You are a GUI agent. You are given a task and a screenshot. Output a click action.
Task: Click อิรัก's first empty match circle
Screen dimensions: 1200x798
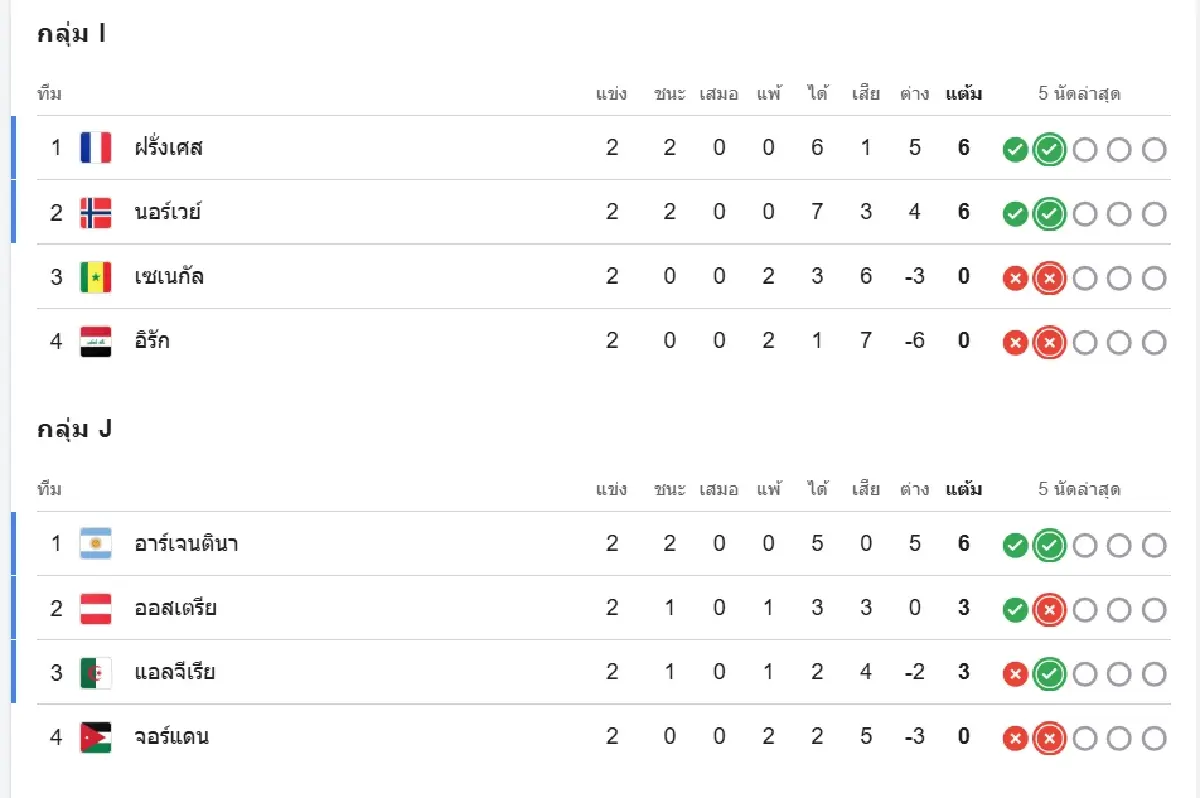point(1085,343)
